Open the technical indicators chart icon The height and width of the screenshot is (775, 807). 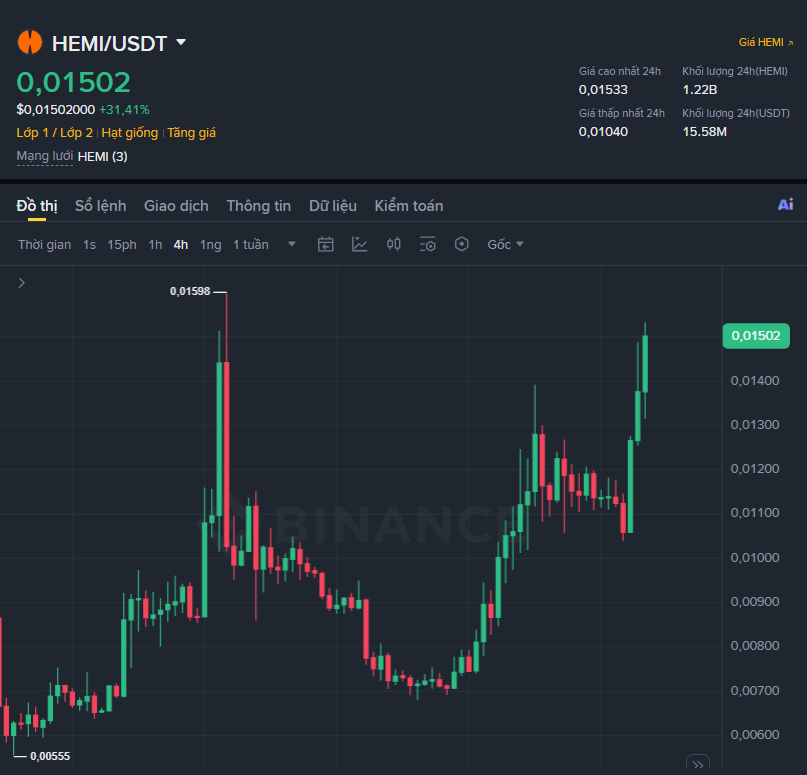coord(360,244)
